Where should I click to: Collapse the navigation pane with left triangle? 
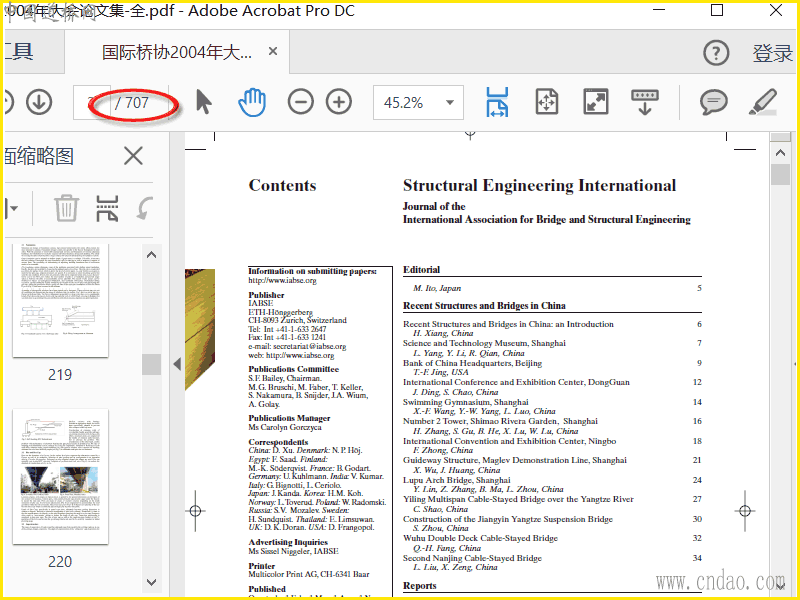pos(177,364)
